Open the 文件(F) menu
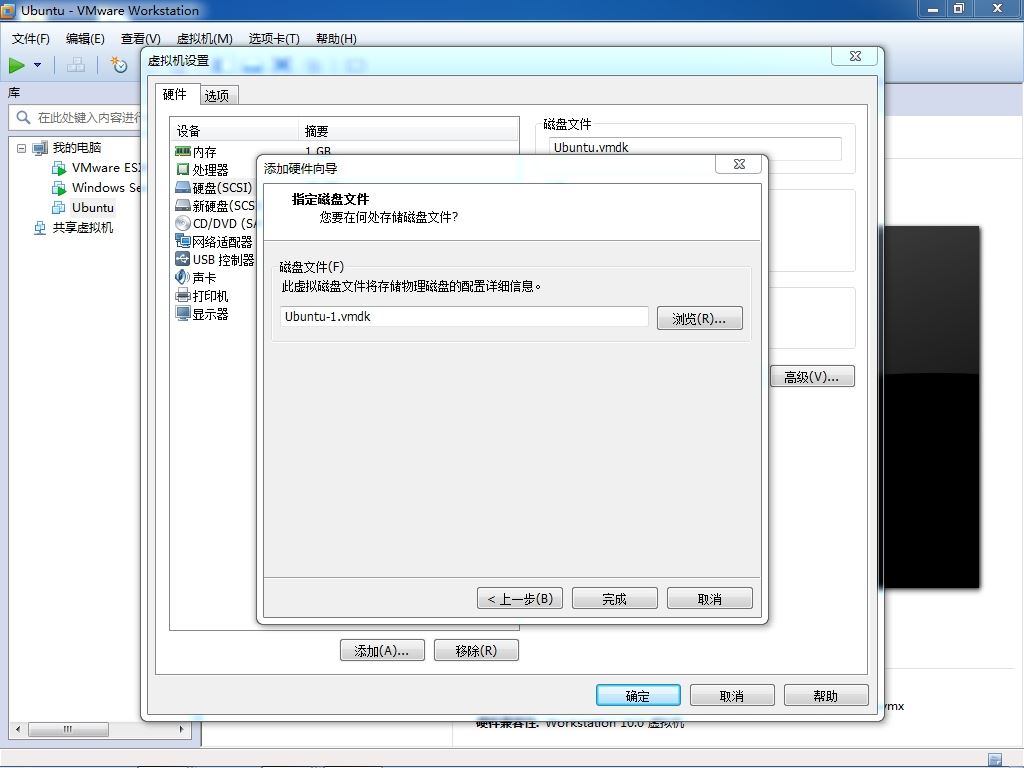 pos(31,39)
